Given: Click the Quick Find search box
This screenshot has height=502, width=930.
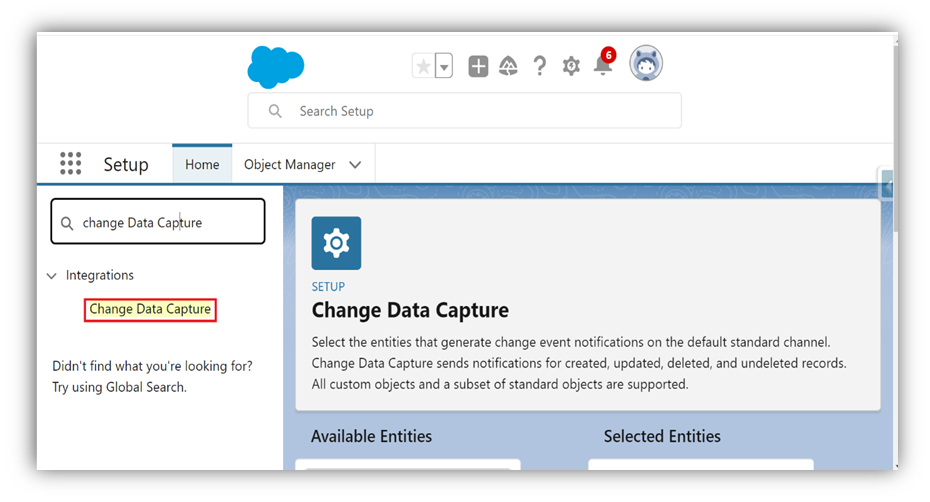Looking at the screenshot, I should pyautogui.click(x=158, y=222).
